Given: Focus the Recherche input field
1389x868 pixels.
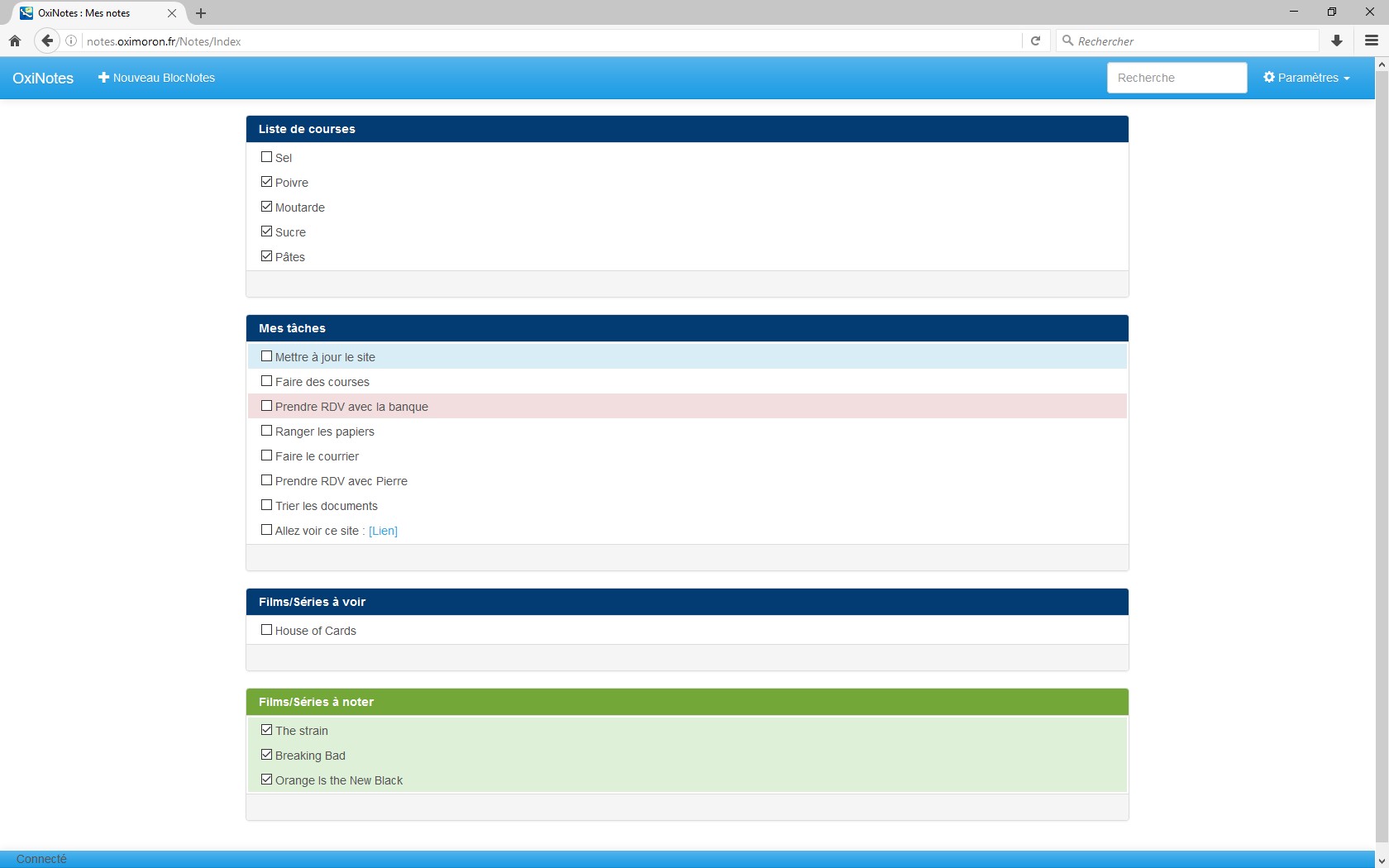Looking at the screenshot, I should [1177, 78].
